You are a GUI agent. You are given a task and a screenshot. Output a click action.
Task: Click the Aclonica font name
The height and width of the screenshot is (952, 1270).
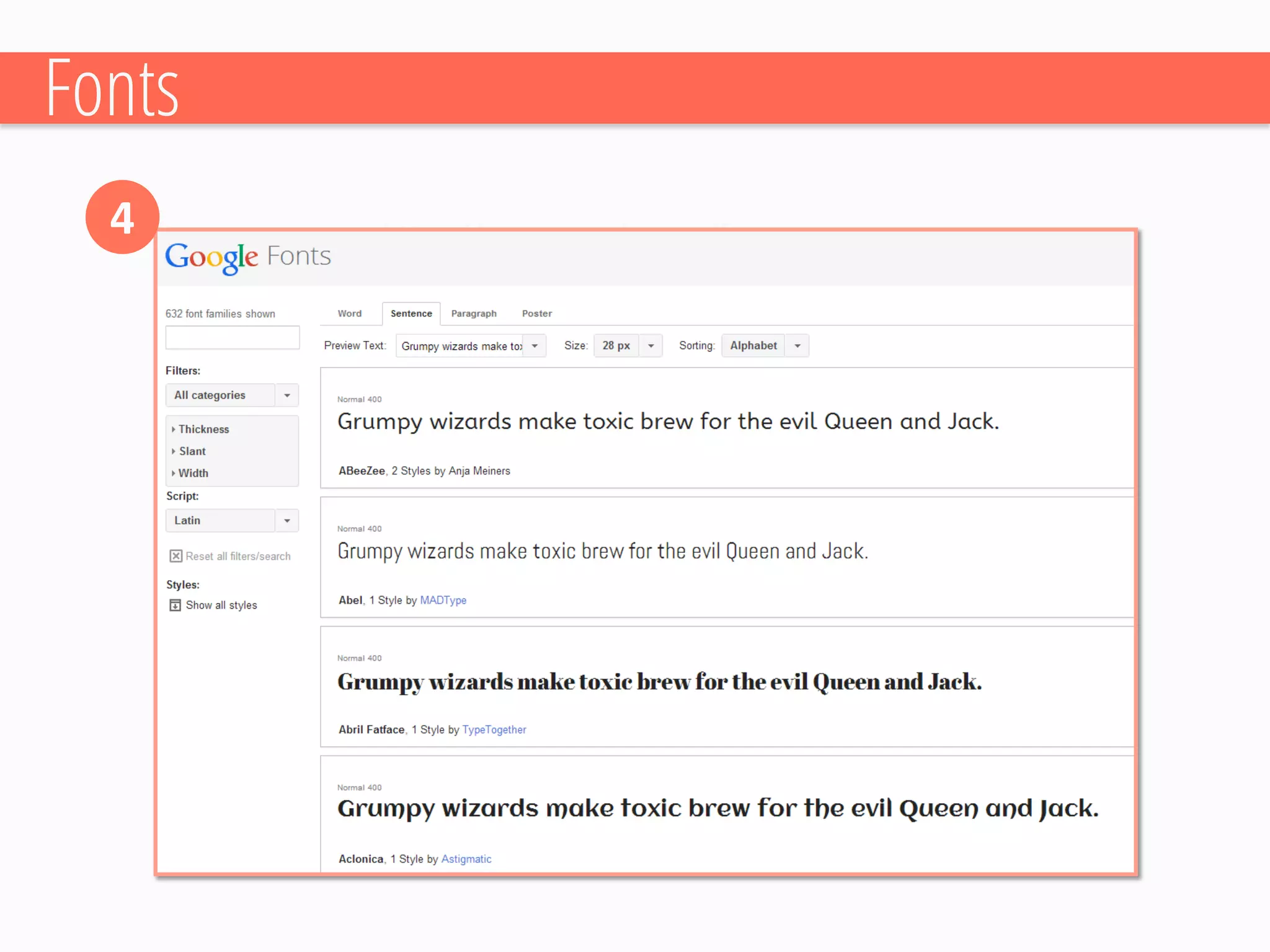pyautogui.click(x=361, y=859)
